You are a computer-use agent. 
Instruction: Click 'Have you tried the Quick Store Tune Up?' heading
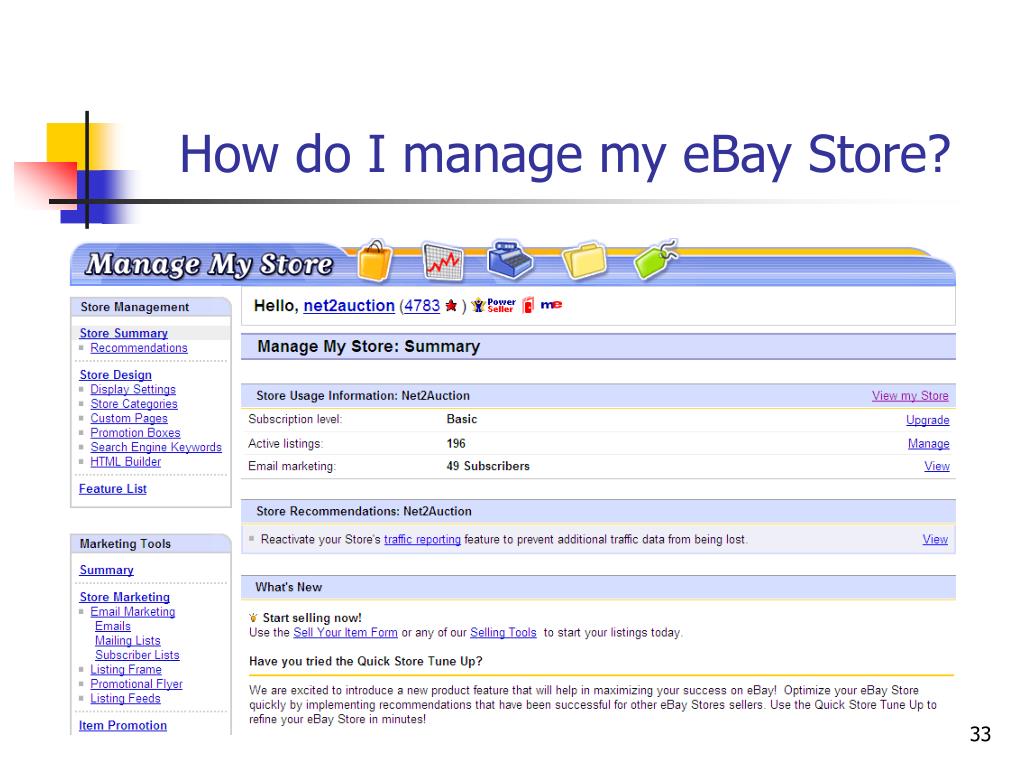[366, 662]
